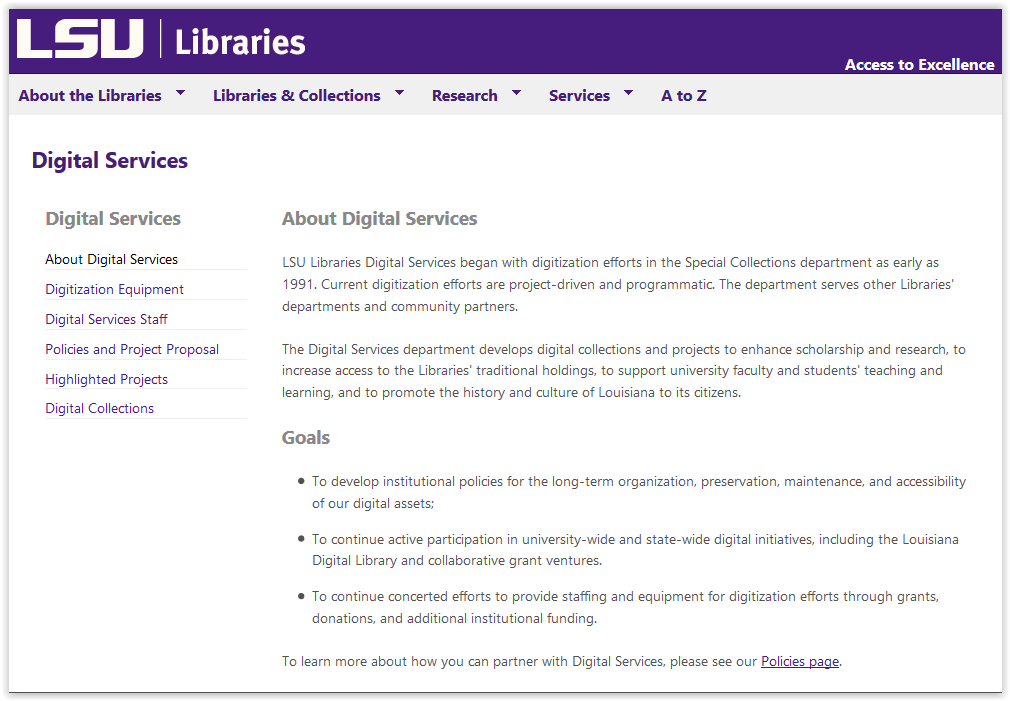Screen dimensions: 1010x701
Task: Open the Digital Services Staff sidebar link
Action: pos(106,319)
